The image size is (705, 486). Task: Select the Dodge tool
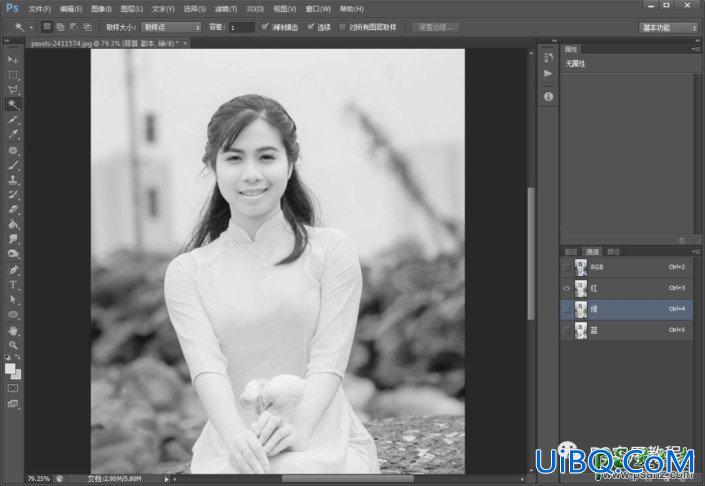(13, 254)
